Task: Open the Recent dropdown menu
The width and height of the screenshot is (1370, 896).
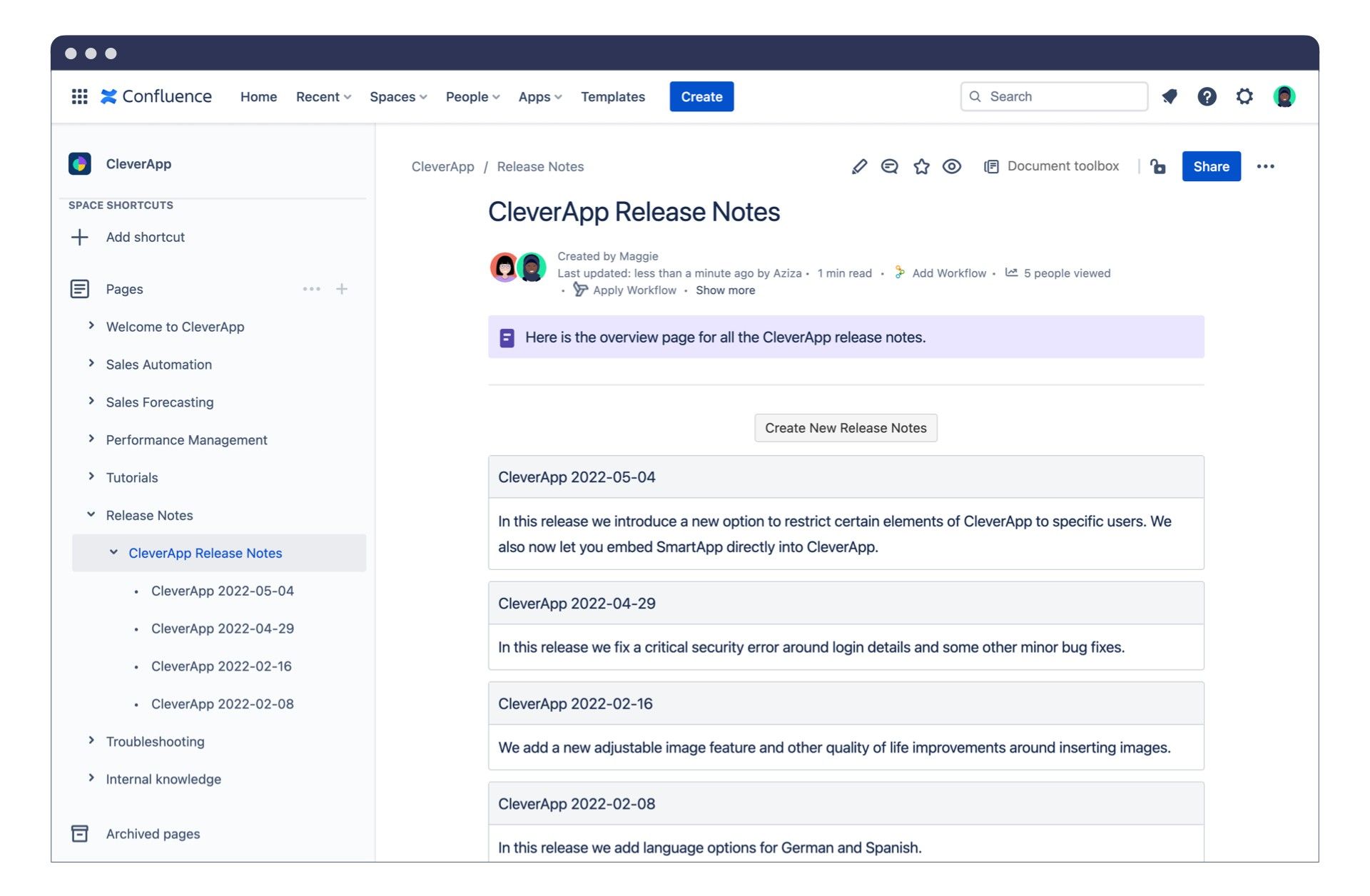Action: click(x=323, y=96)
